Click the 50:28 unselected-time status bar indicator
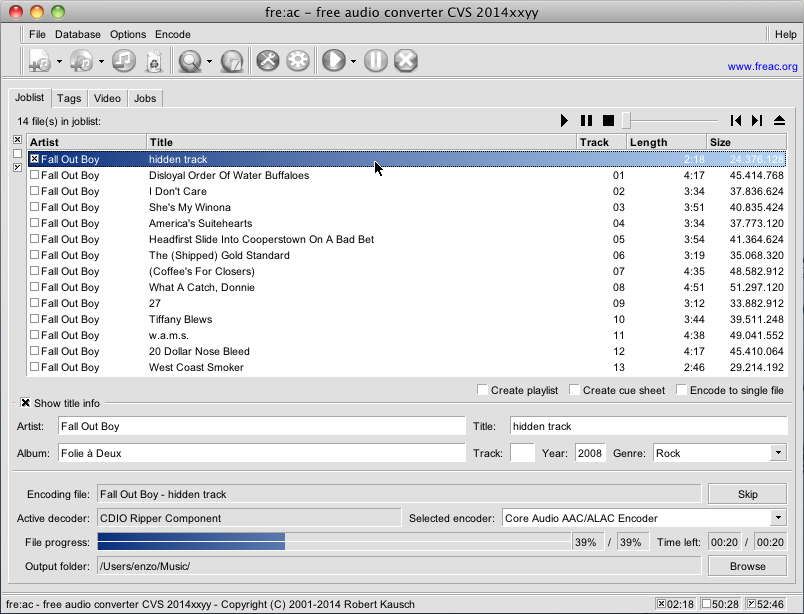The width and height of the screenshot is (804, 614). tap(720, 604)
